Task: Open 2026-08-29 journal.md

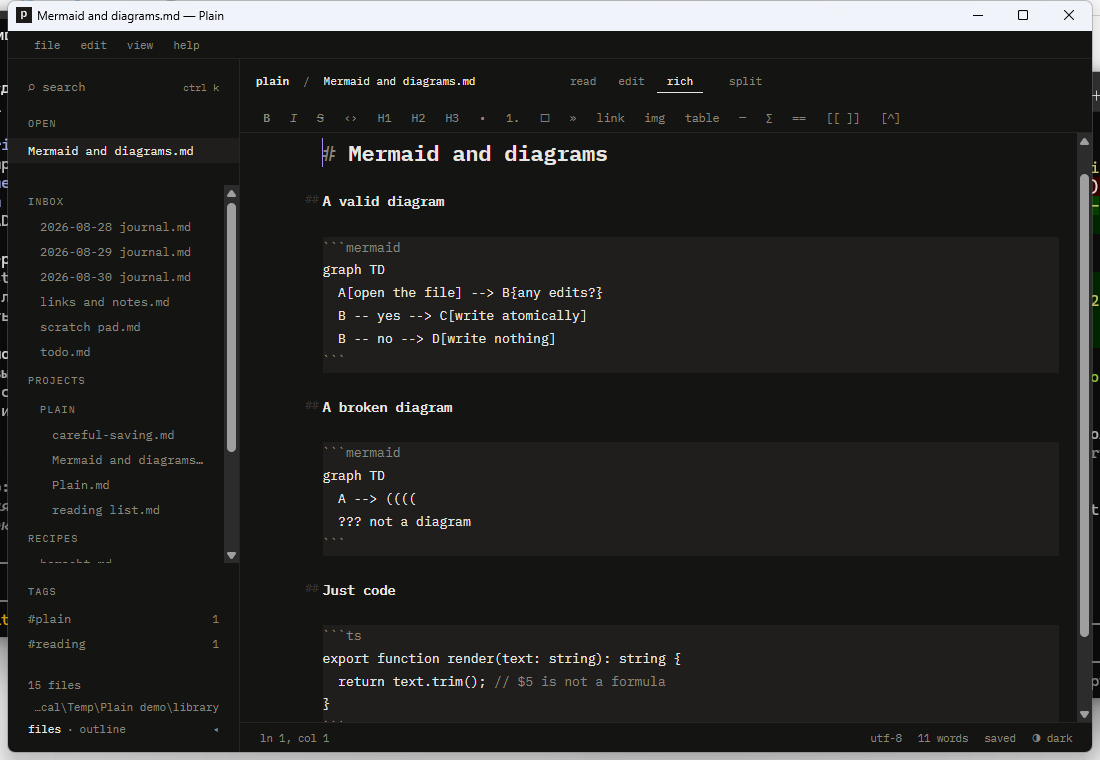Action: 115,252
